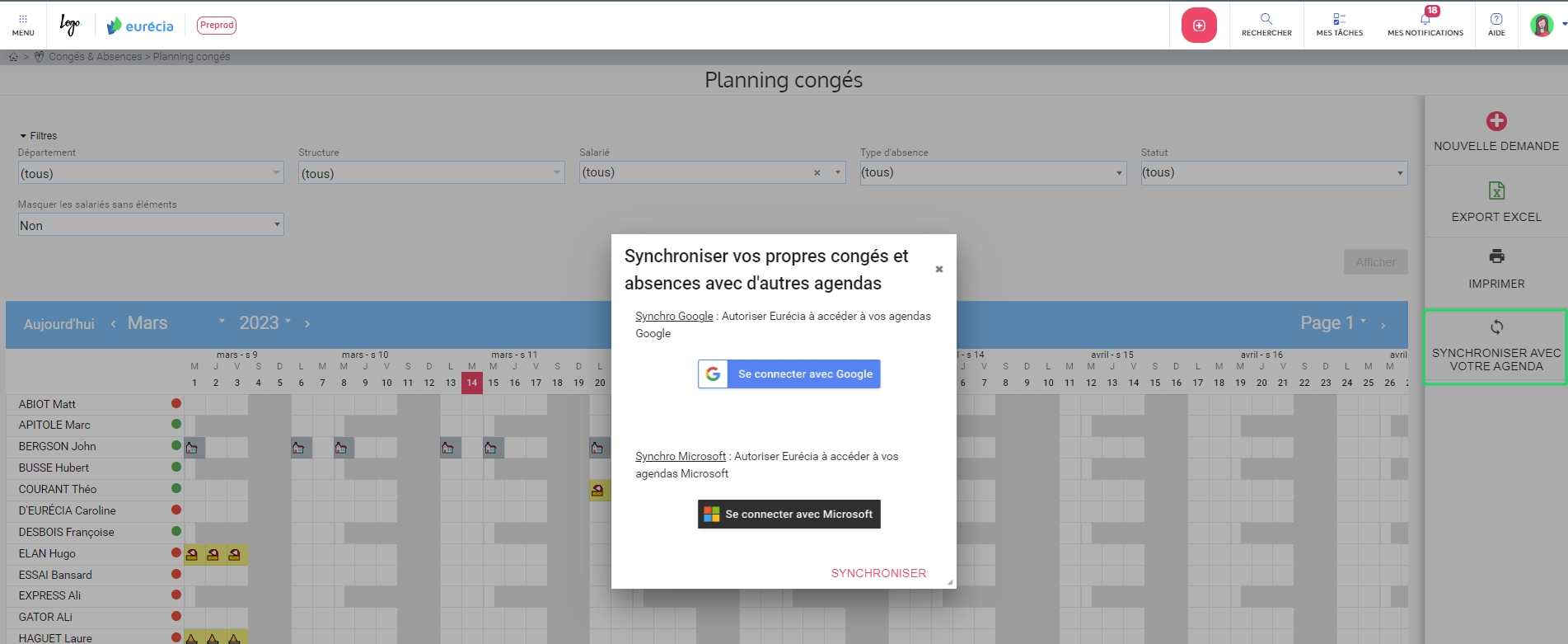
Task: Open the Mars month dropdown
Action: (x=176, y=323)
